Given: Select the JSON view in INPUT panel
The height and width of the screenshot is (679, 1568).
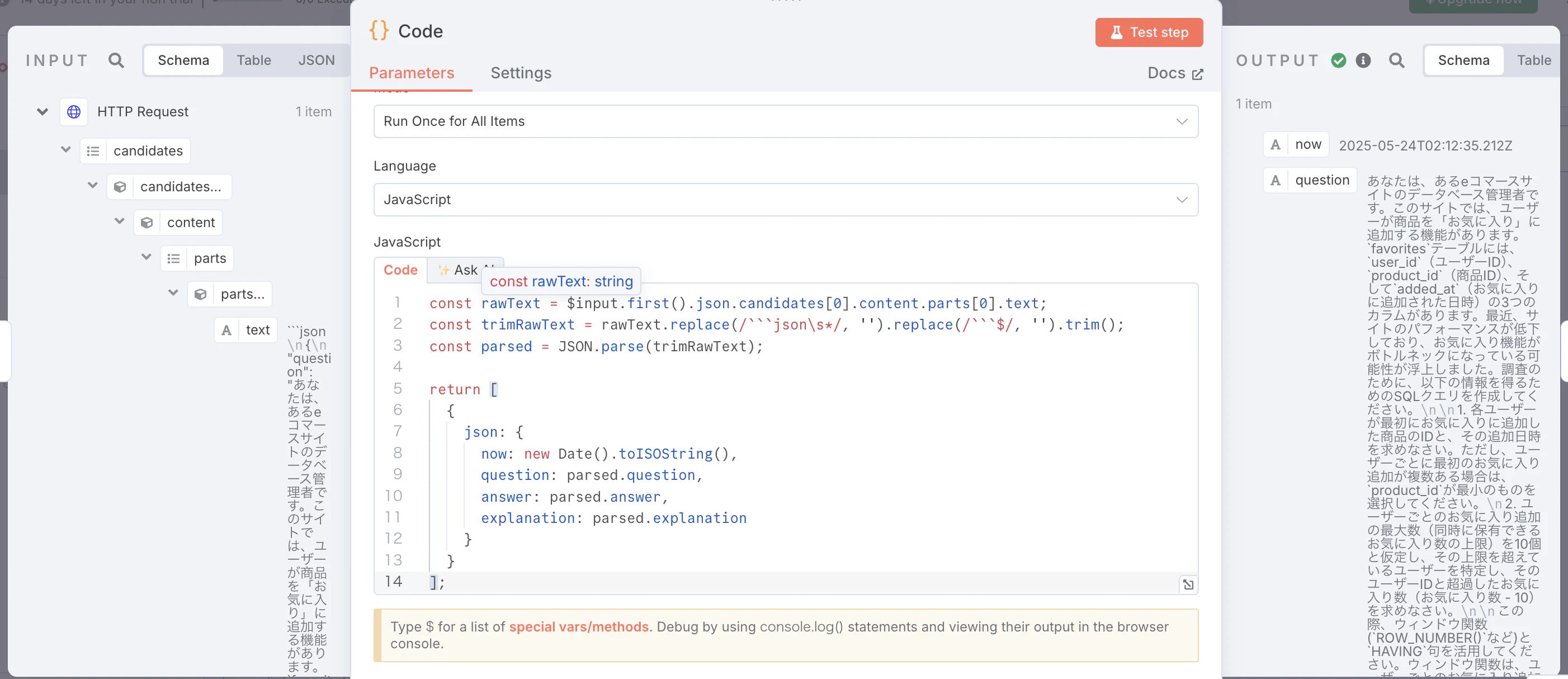Looking at the screenshot, I should 316,60.
